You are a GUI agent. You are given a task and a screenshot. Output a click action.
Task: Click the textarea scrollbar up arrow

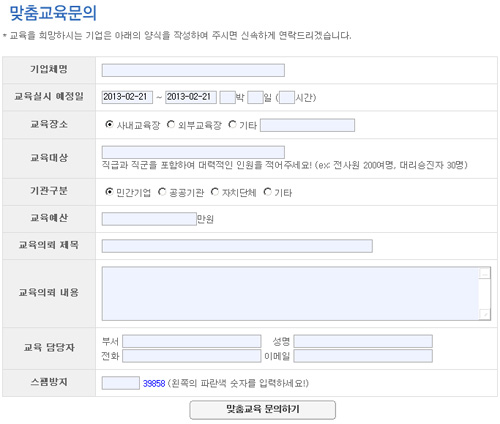pos(485,273)
